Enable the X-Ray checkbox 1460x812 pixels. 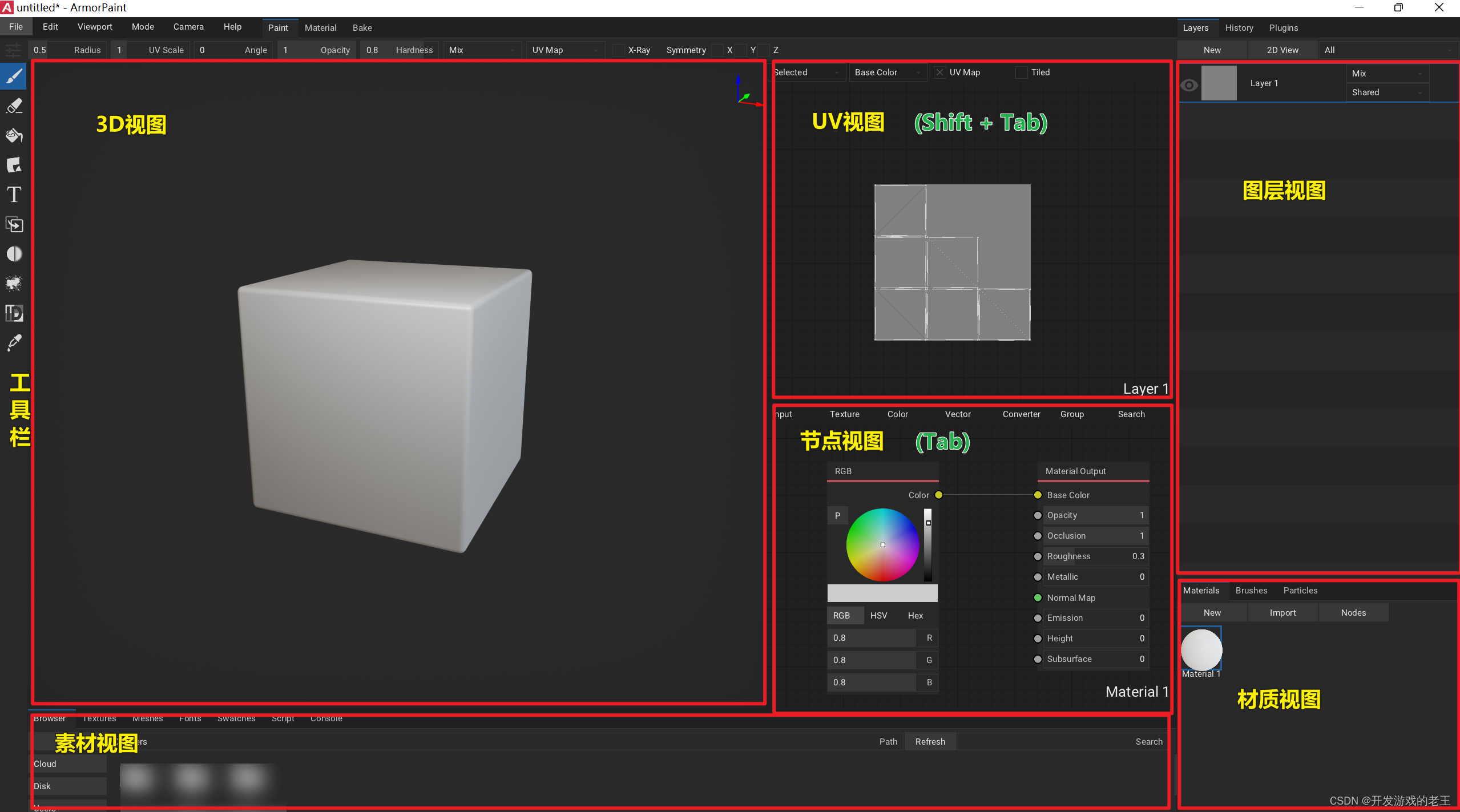pyautogui.click(x=619, y=50)
